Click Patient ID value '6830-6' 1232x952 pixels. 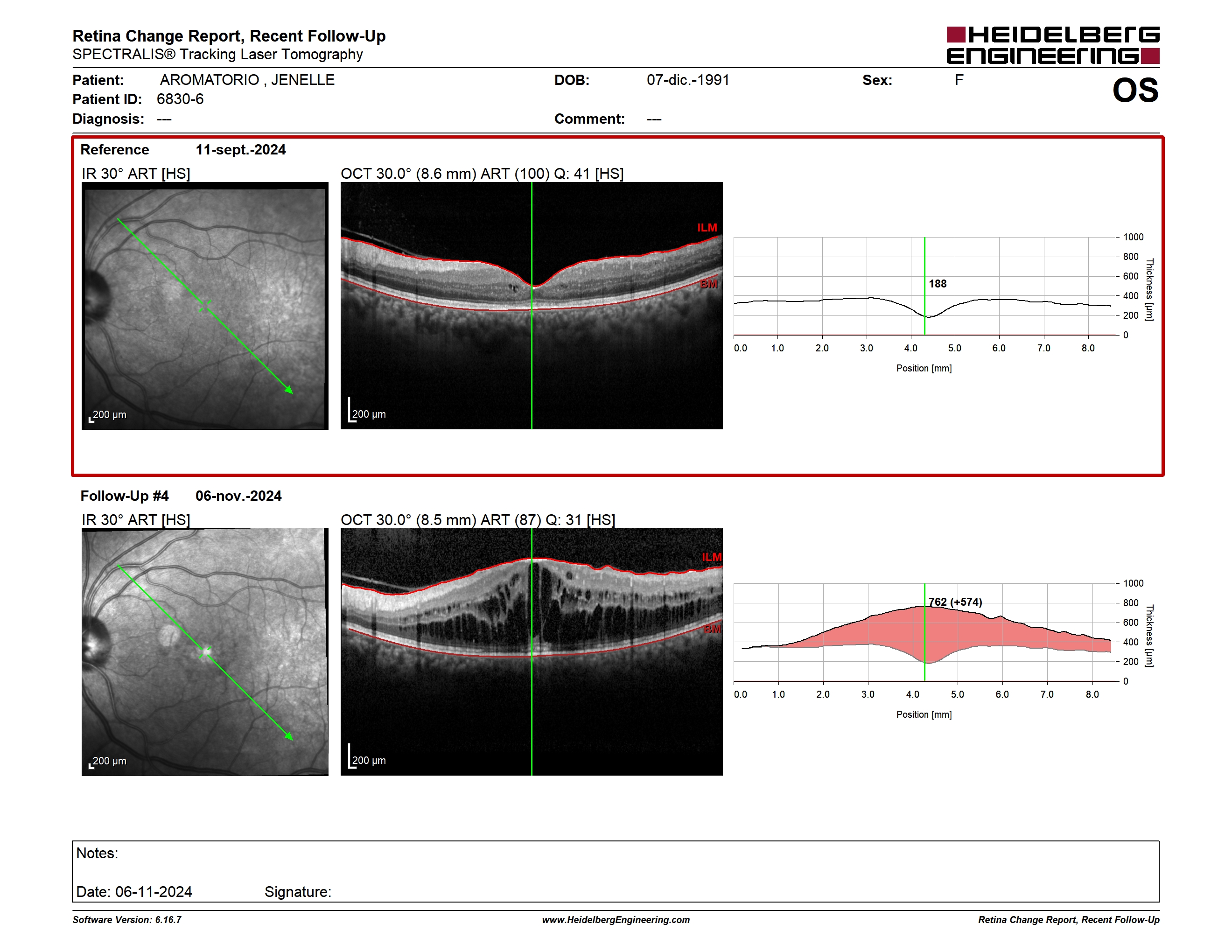(x=180, y=99)
